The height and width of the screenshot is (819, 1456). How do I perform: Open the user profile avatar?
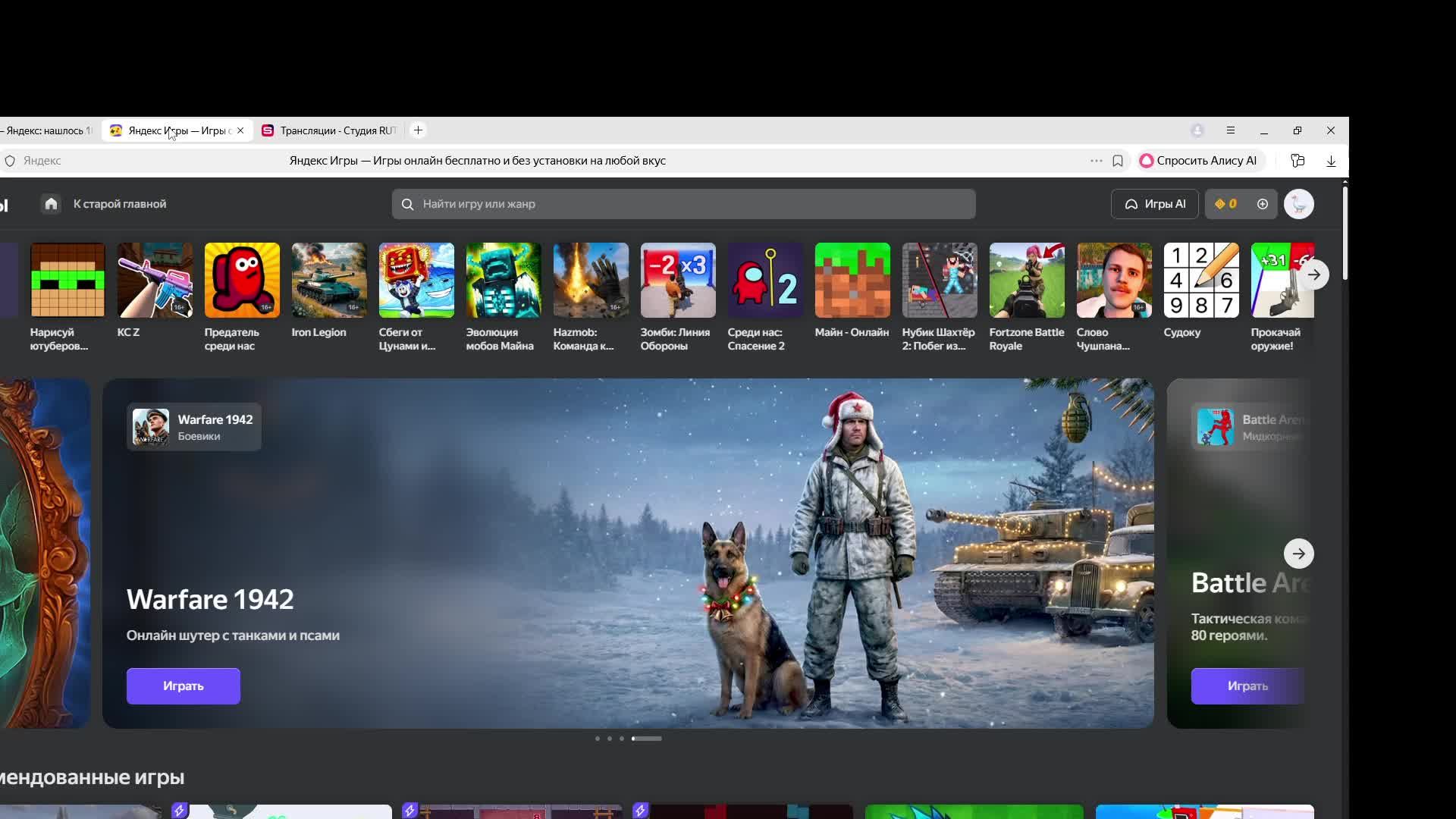pos(1298,204)
